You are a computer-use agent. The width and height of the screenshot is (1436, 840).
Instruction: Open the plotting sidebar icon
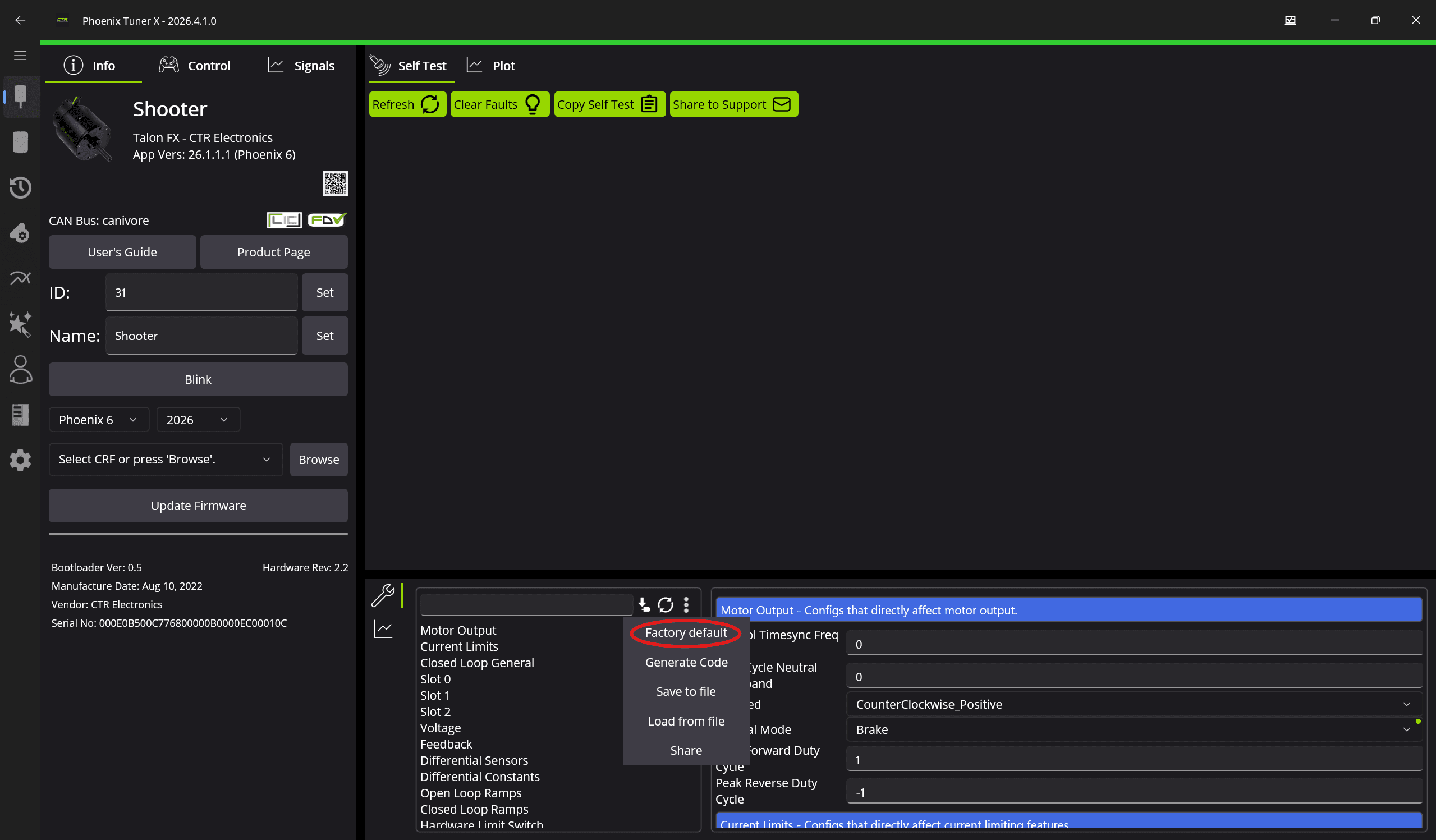tap(21, 278)
